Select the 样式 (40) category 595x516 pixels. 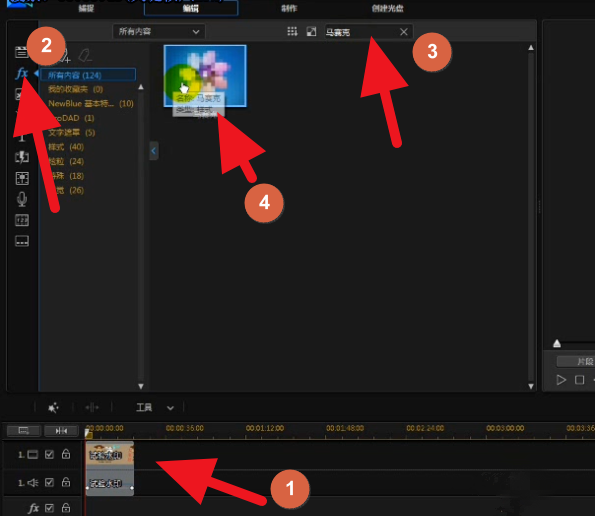pyautogui.click(x=66, y=147)
